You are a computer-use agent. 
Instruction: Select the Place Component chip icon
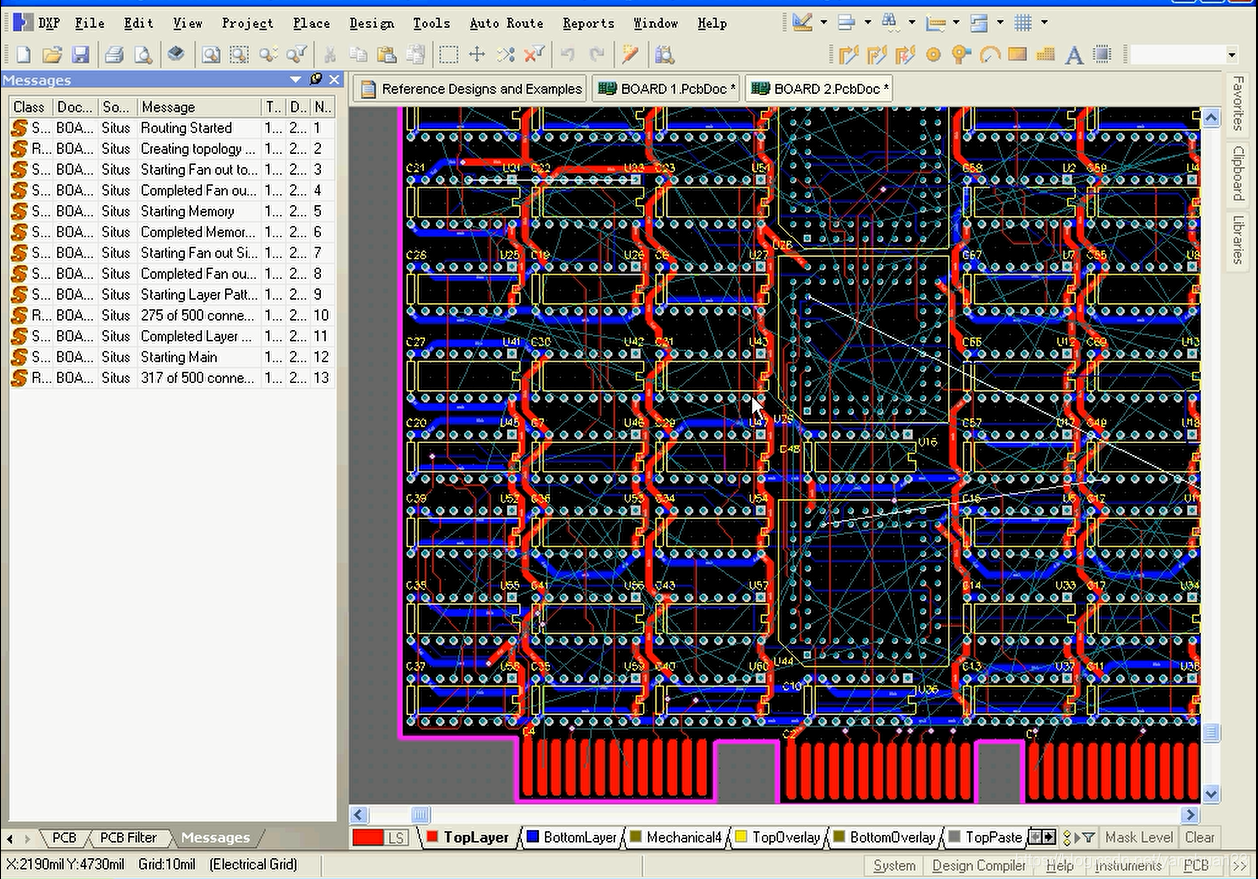tap(1102, 55)
